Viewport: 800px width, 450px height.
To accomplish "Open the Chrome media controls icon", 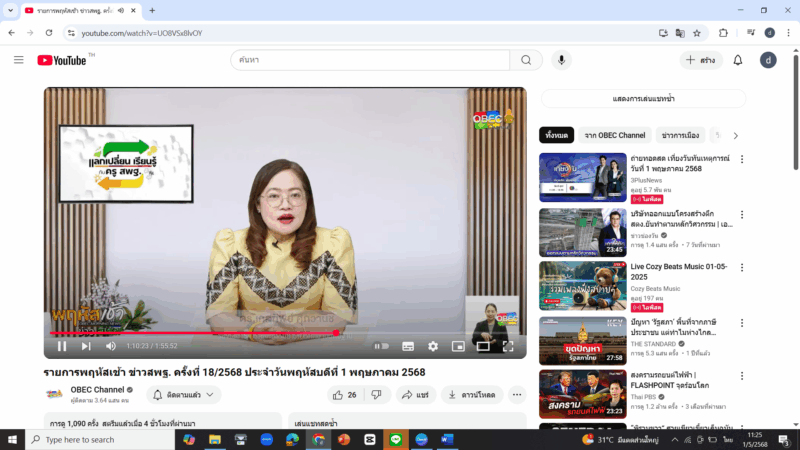I will [x=751, y=33].
